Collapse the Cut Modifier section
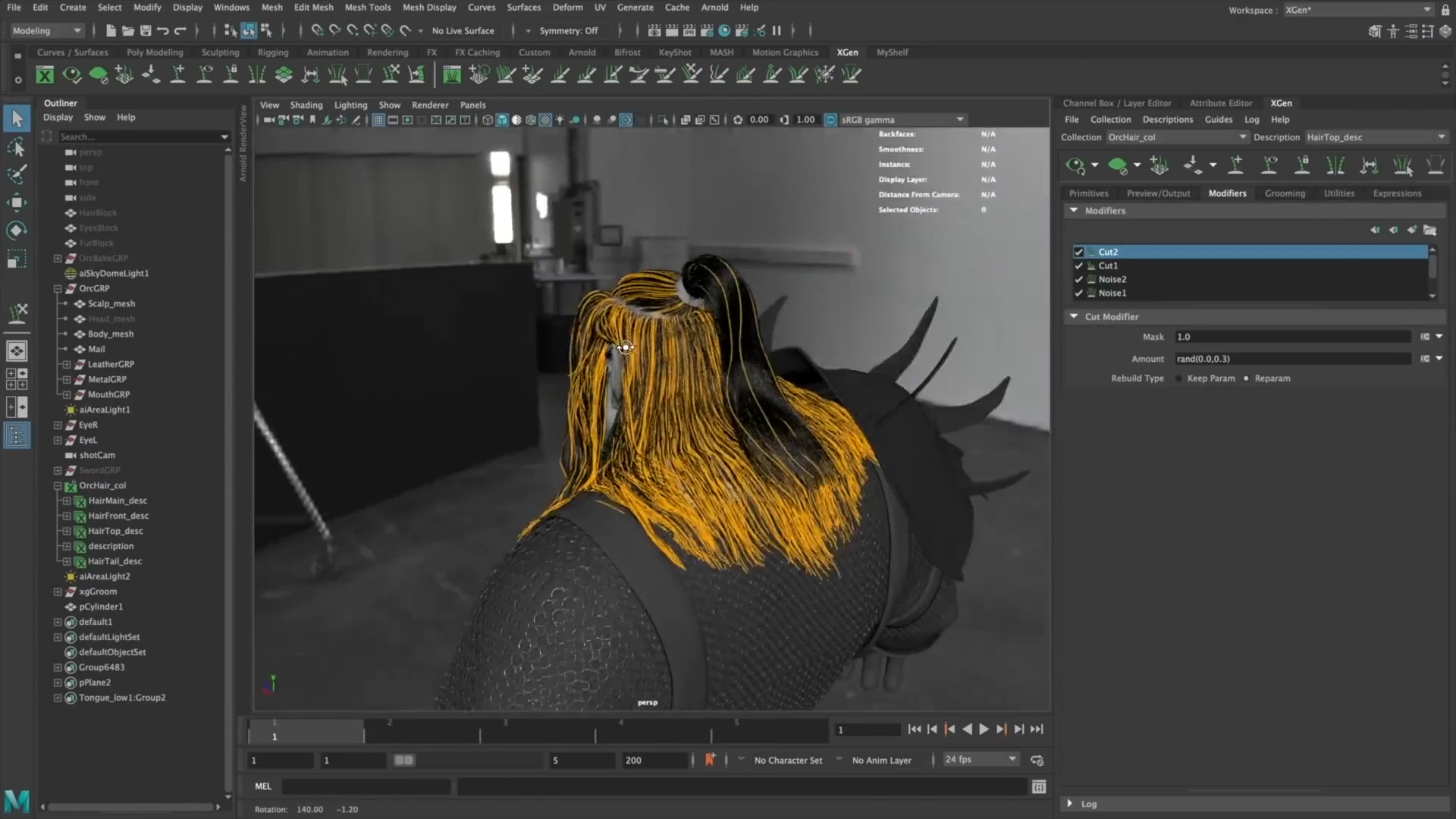1456x819 pixels. click(1074, 317)
